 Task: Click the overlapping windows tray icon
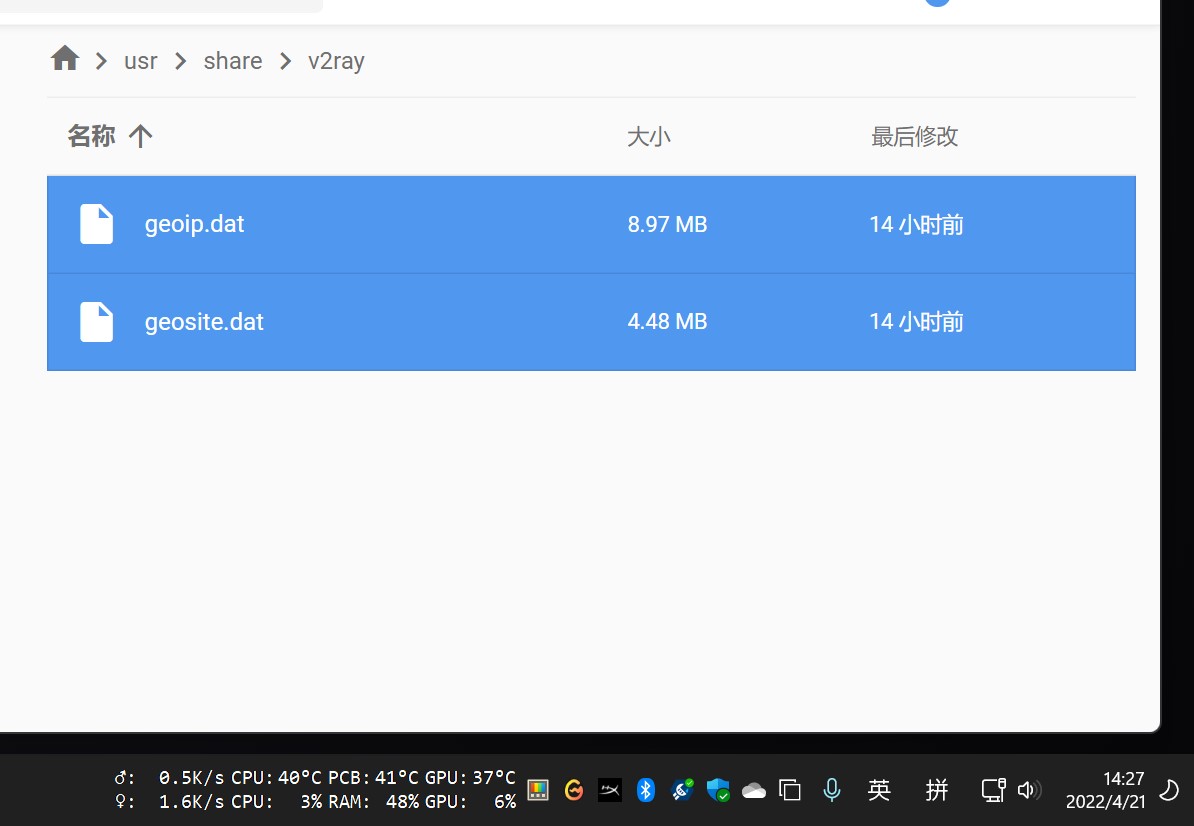pos(790,790)
